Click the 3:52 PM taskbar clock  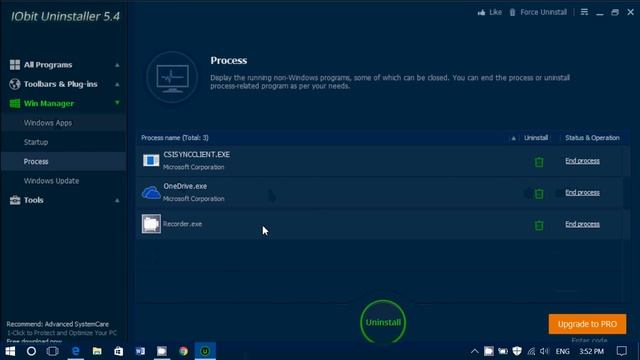point(591,351)
